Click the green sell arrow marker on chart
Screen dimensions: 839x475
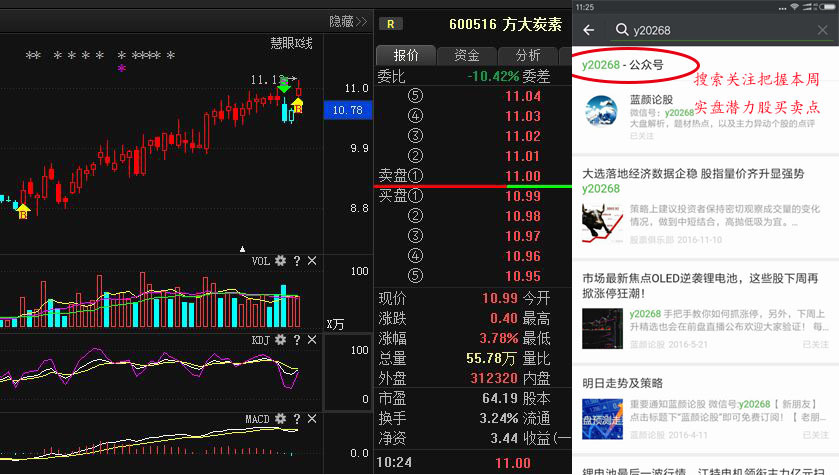(x=284, y=86)
